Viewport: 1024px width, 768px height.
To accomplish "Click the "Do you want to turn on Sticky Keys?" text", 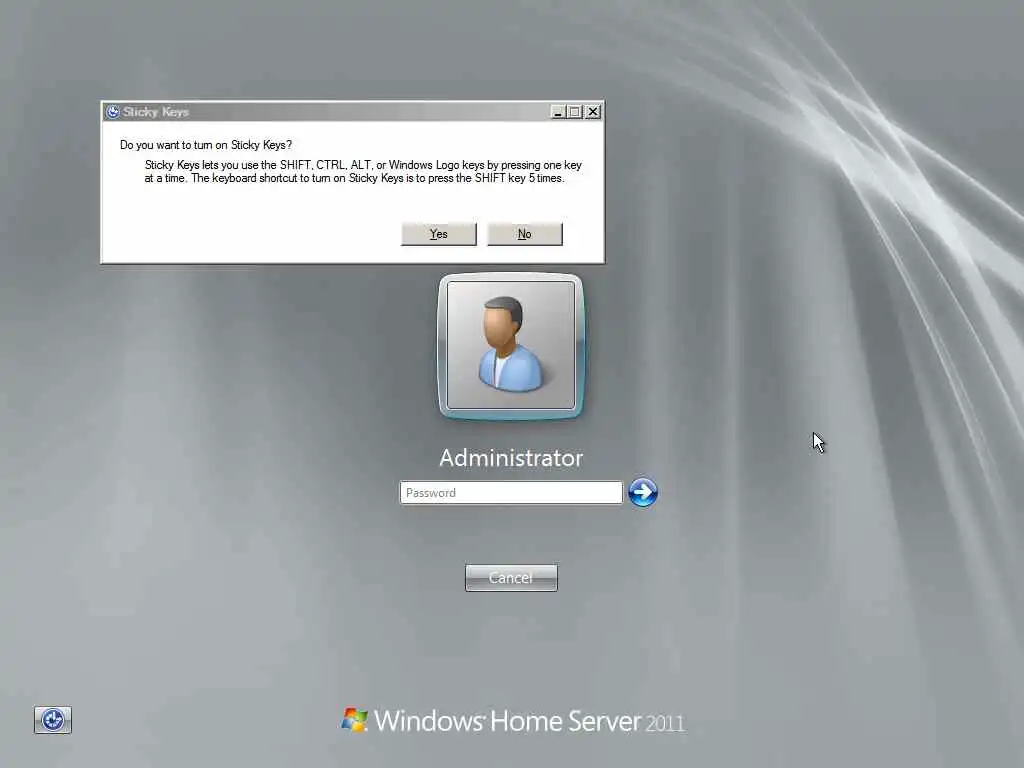I will [206, 145].
